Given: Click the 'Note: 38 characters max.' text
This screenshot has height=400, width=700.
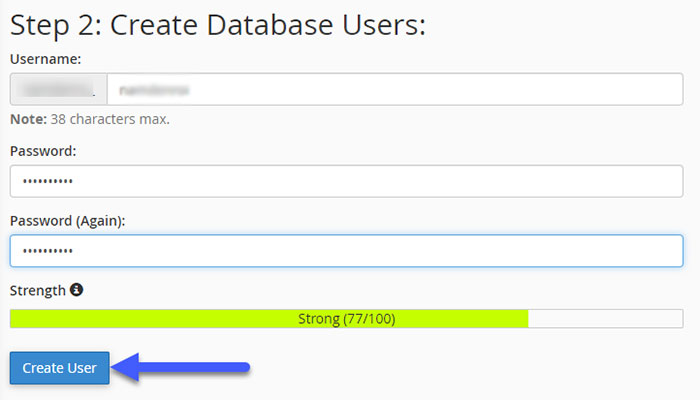Looking at the screenshot, I should coord(90,119).
